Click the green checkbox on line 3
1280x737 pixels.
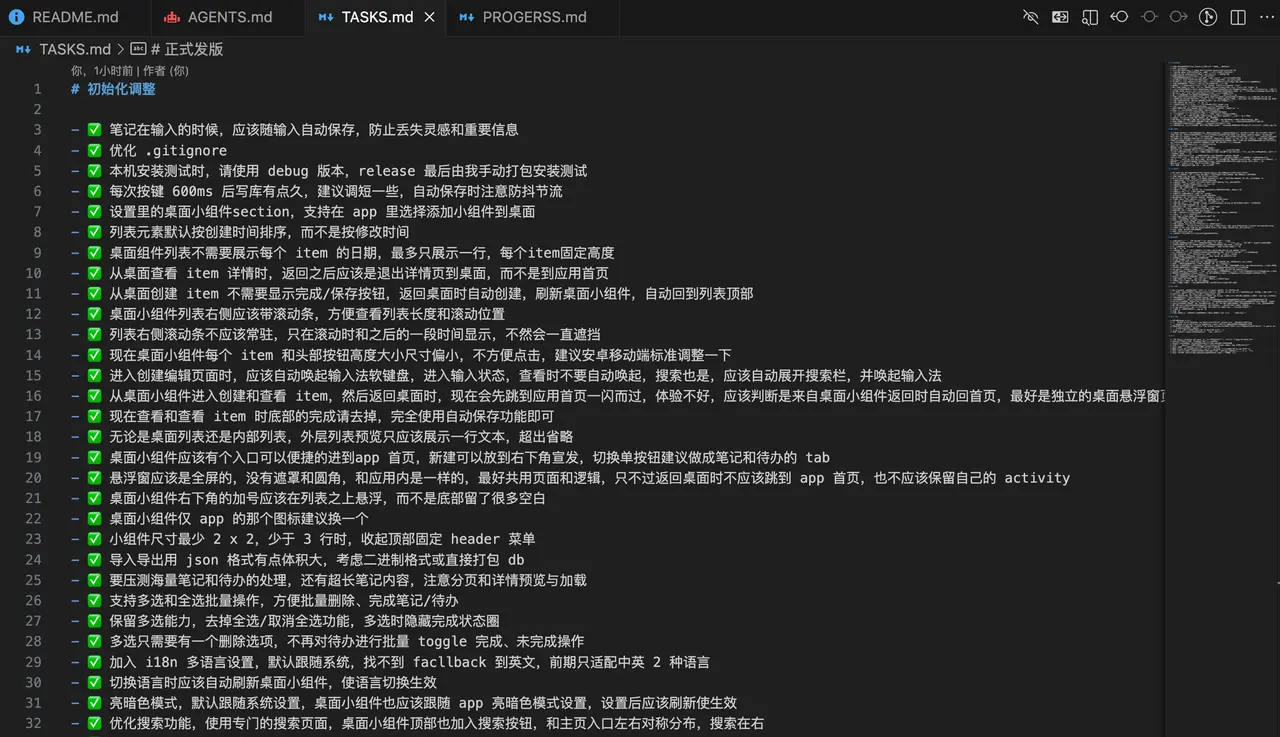click(94, 129)
